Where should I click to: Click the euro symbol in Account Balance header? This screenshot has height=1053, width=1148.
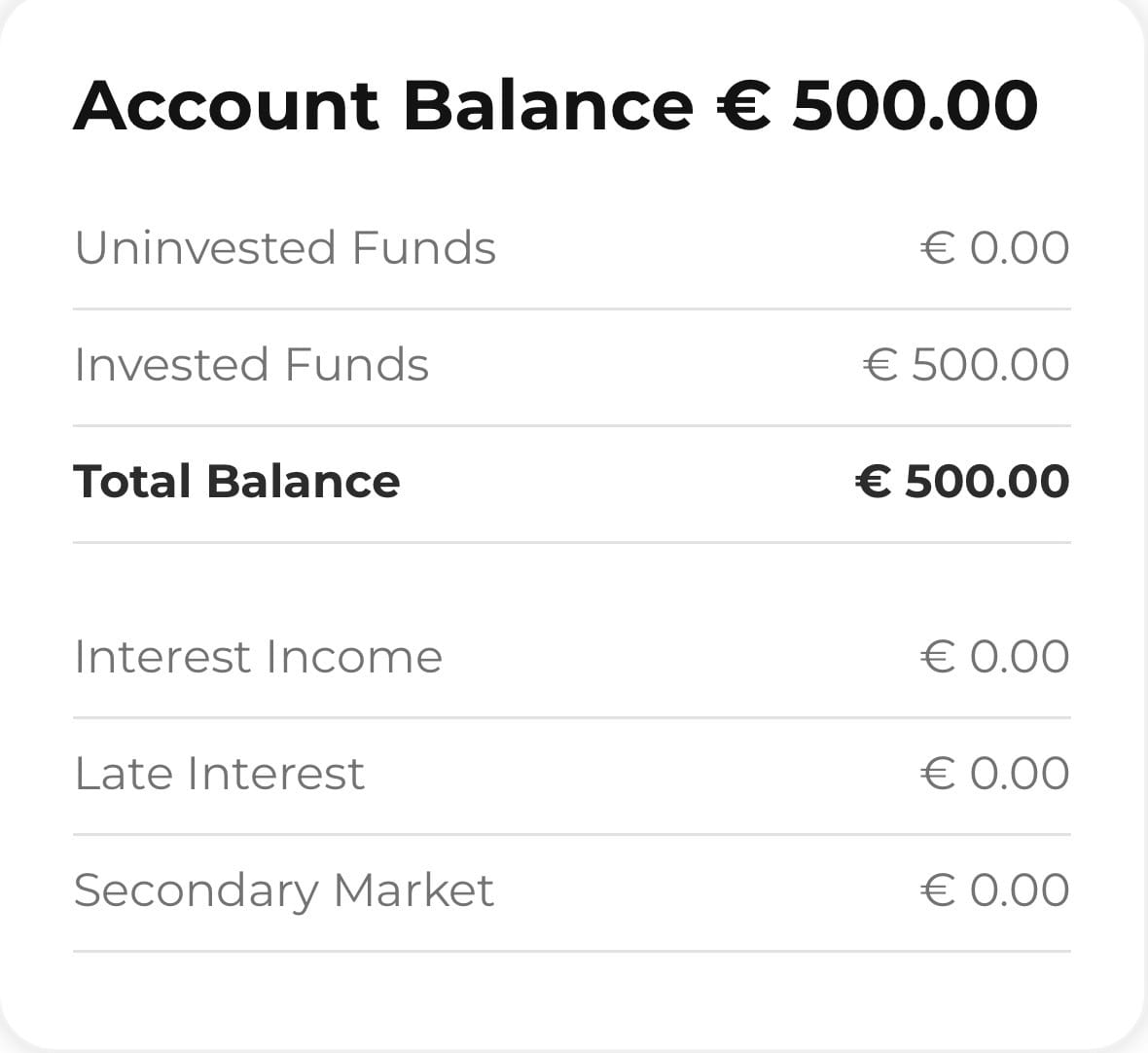click(744, 106)
